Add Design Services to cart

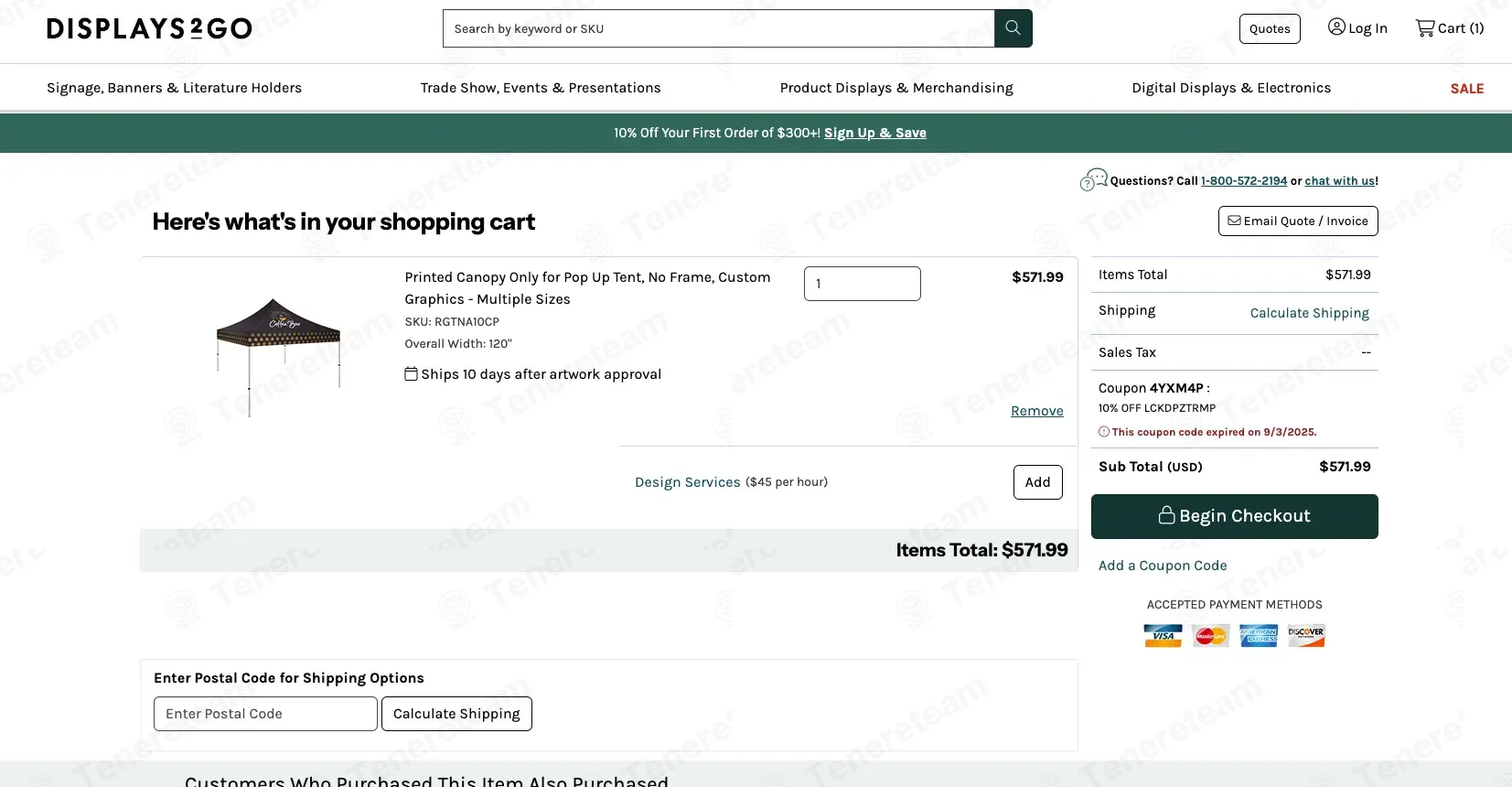[1038, 482]
